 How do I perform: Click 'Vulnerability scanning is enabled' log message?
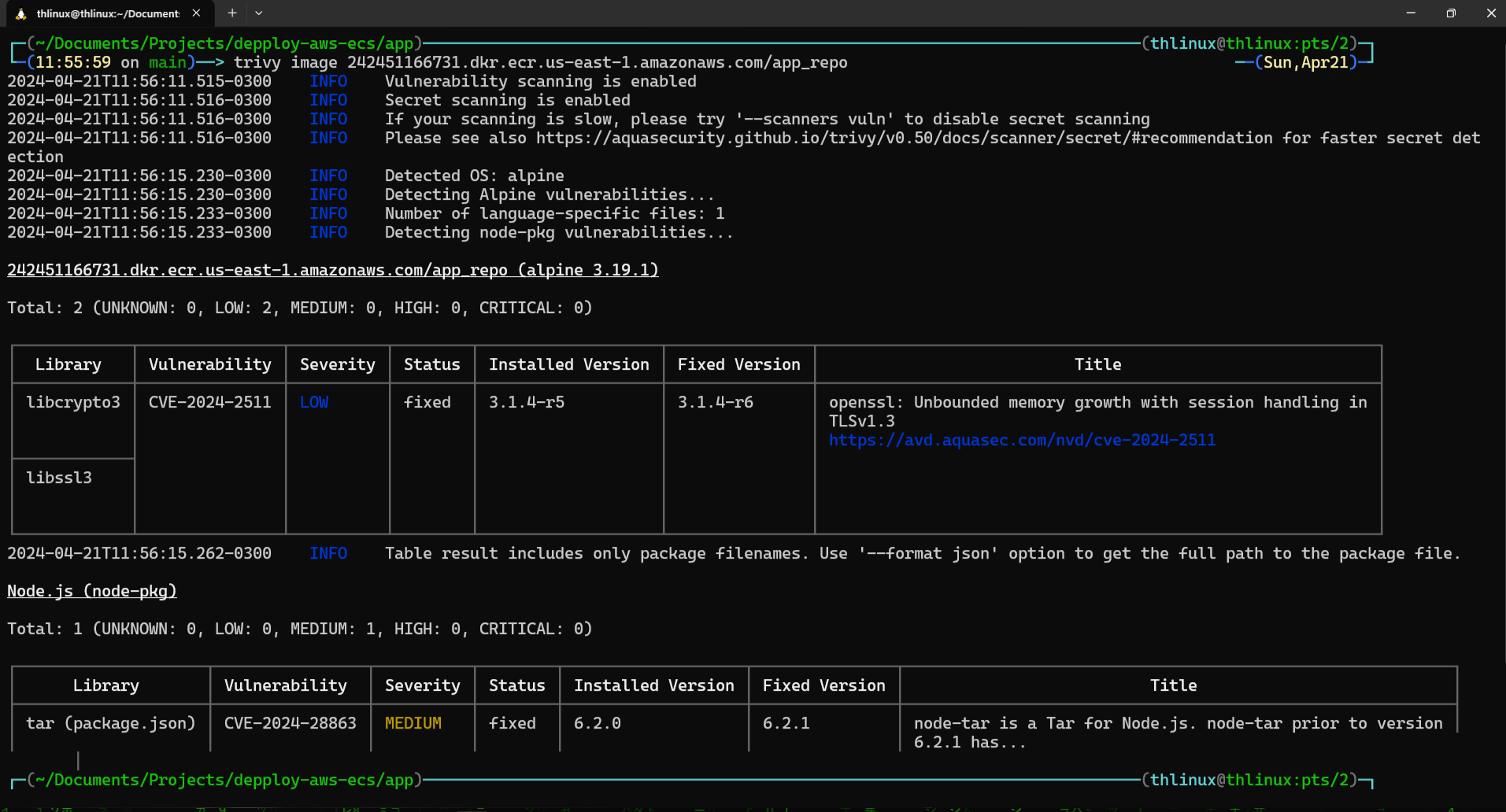click(540, 81)
